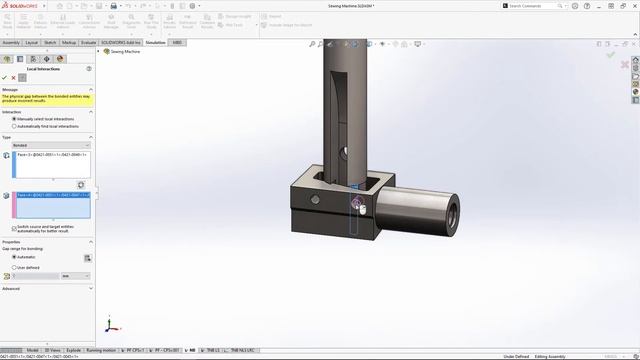
Task: Switch to the Markup ribbon tab
Action: (x=69, y=42)
